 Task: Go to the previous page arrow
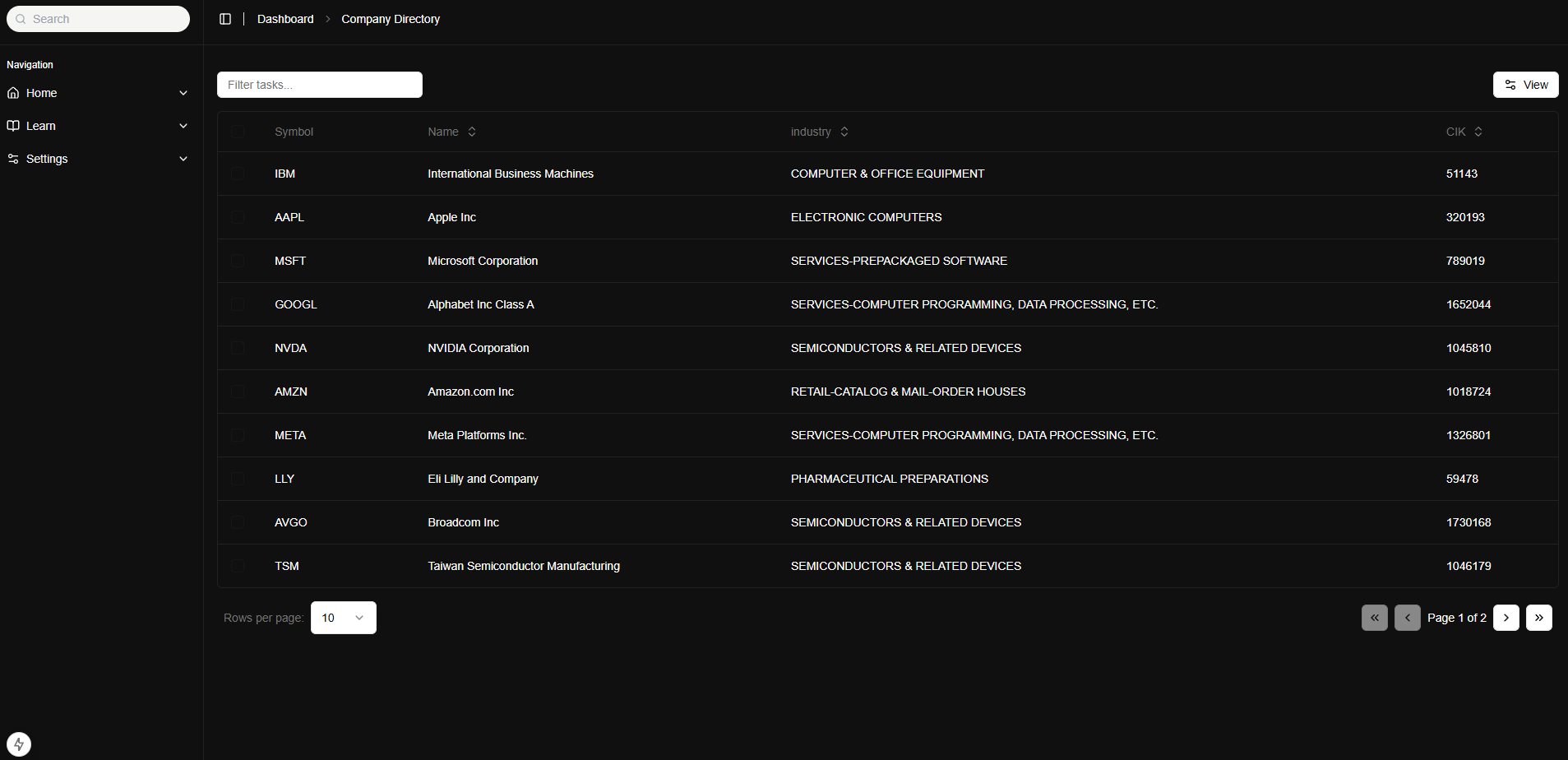(x=1408, y=618)
